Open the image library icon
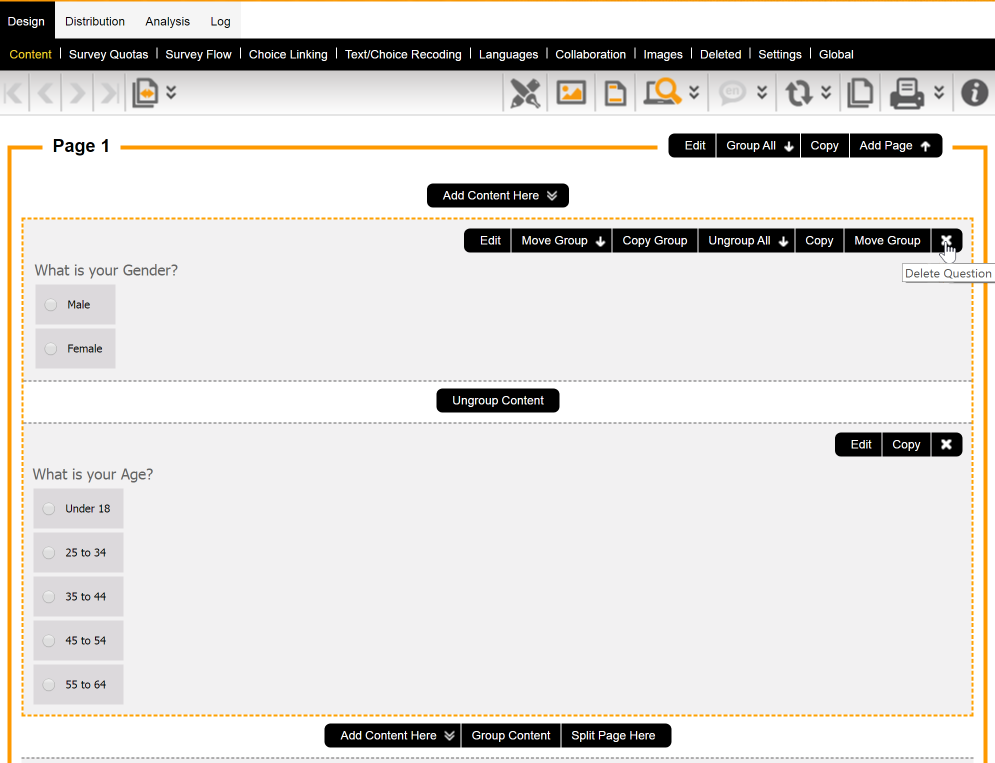 tap(570, 92)
